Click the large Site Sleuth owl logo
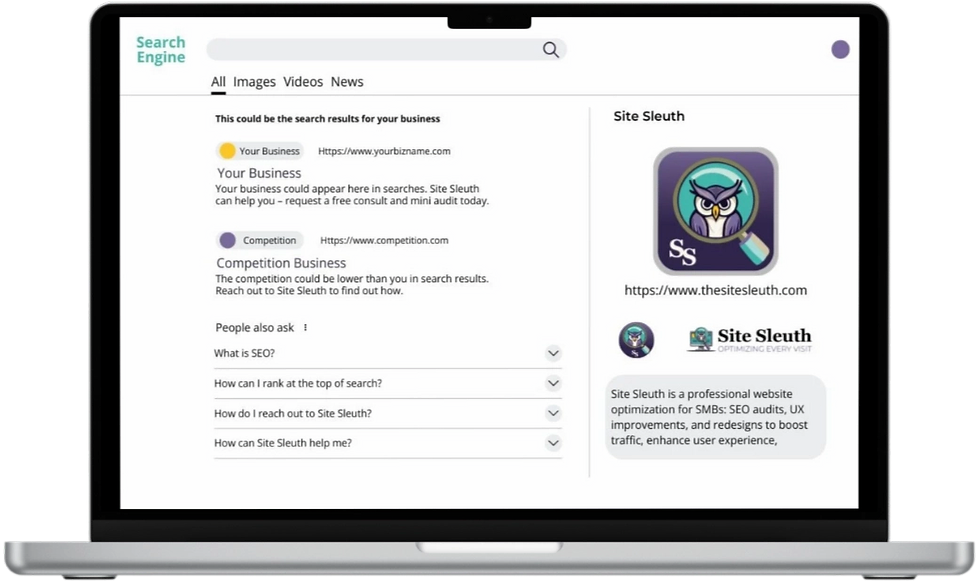This screenshot has height=582, width=980. pyautogui.click(x=716, y=211)
